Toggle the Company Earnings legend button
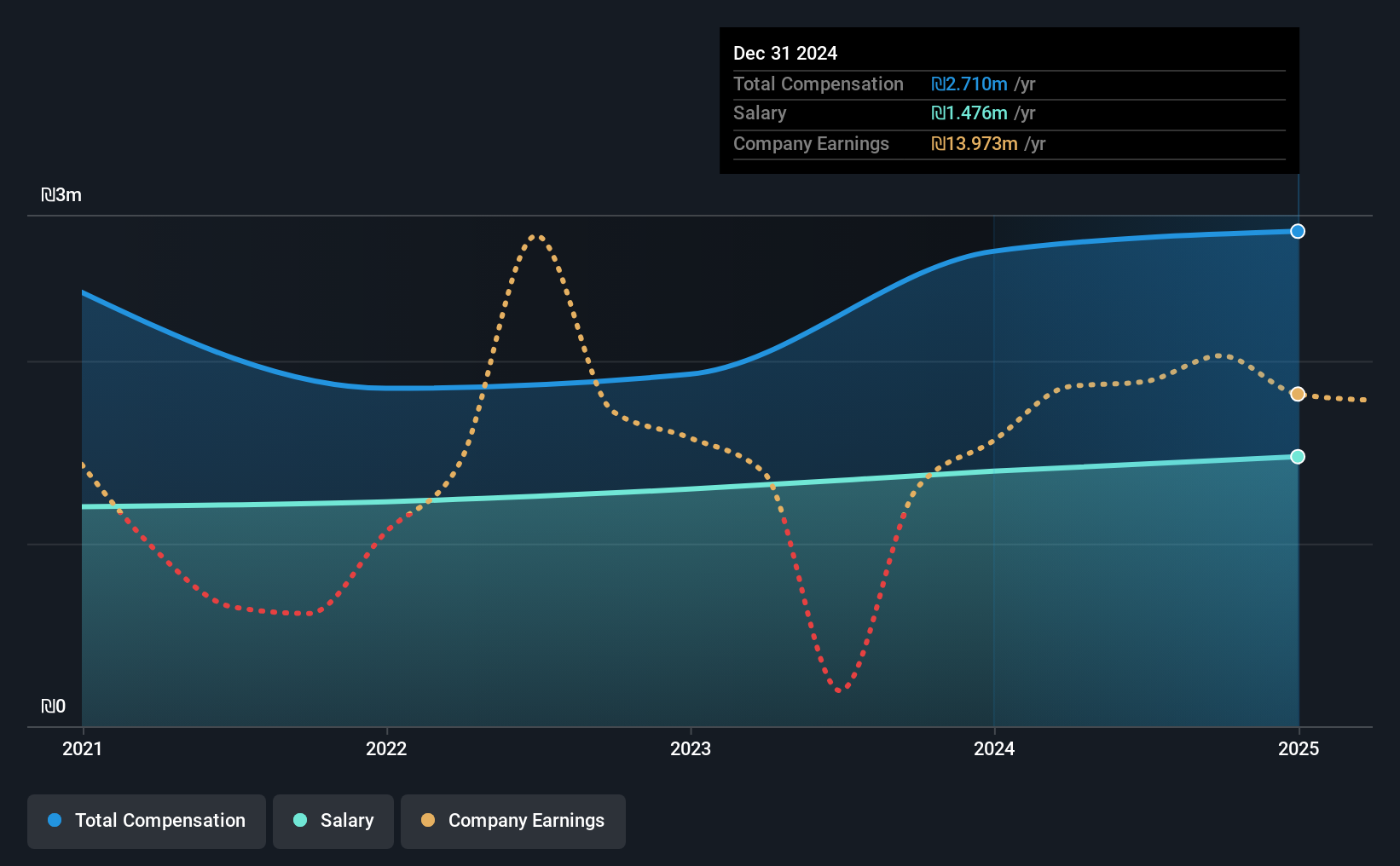The width and height of the screenshot is (1400, 866). click(x=512, y=821)
